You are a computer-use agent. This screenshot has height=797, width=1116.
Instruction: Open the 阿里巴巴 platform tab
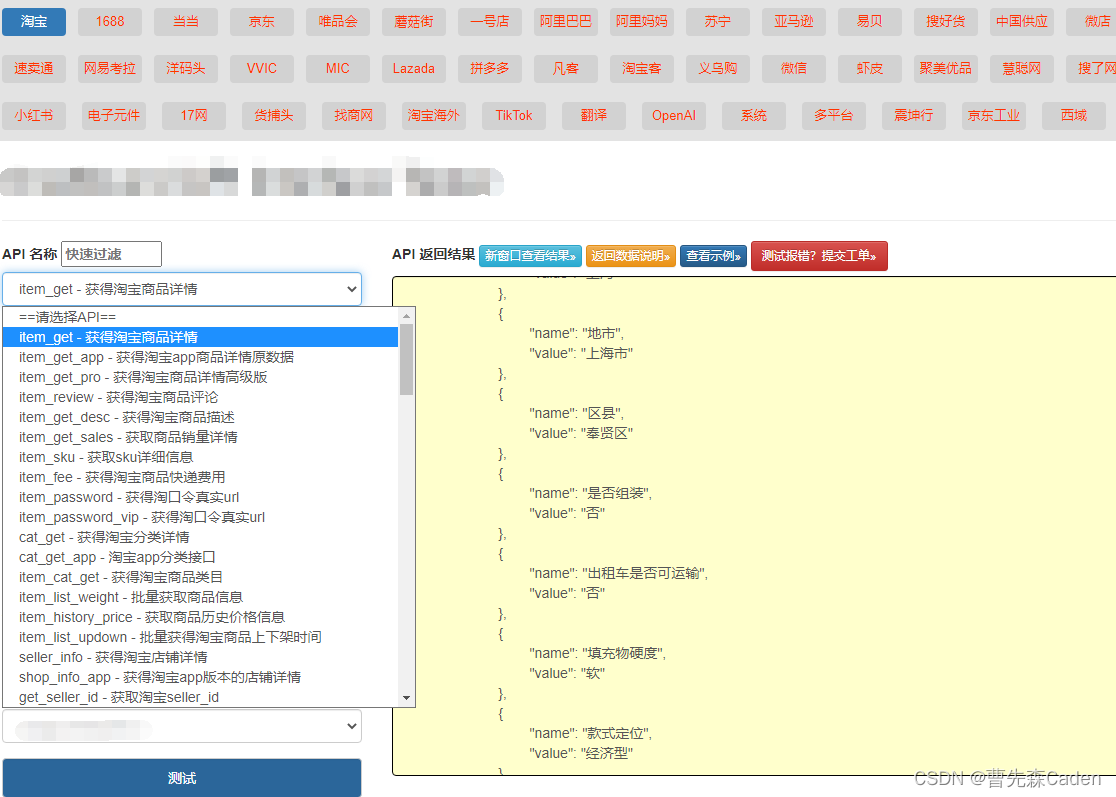[565, 21]
